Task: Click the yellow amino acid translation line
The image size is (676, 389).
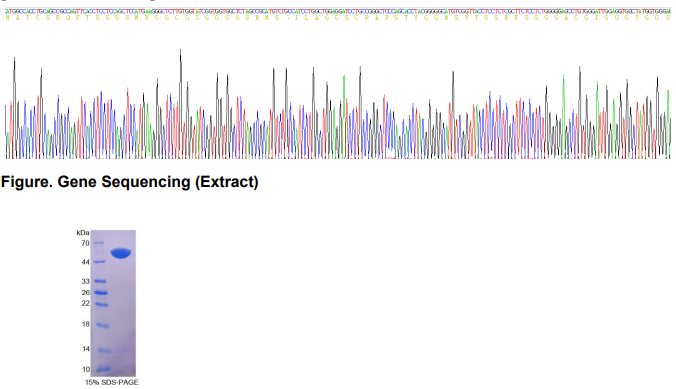Action: tap(338, 18)
